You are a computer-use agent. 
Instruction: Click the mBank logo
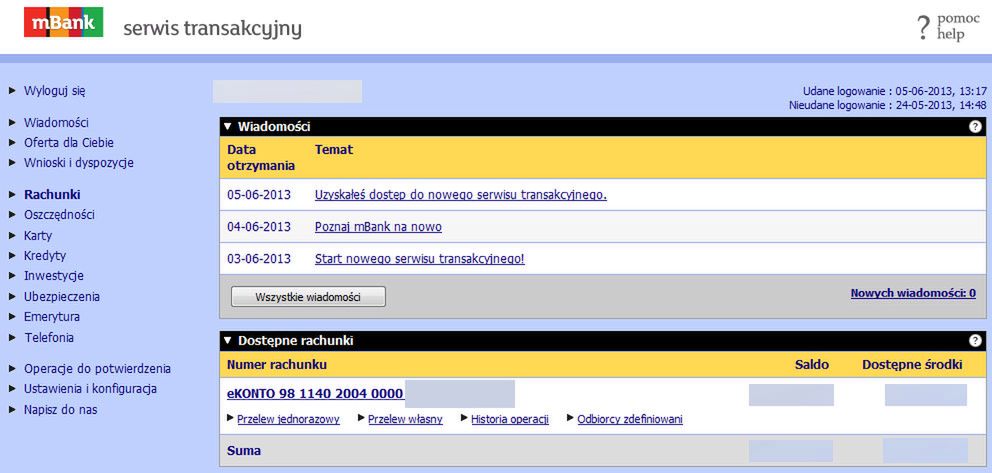point(63,22)
